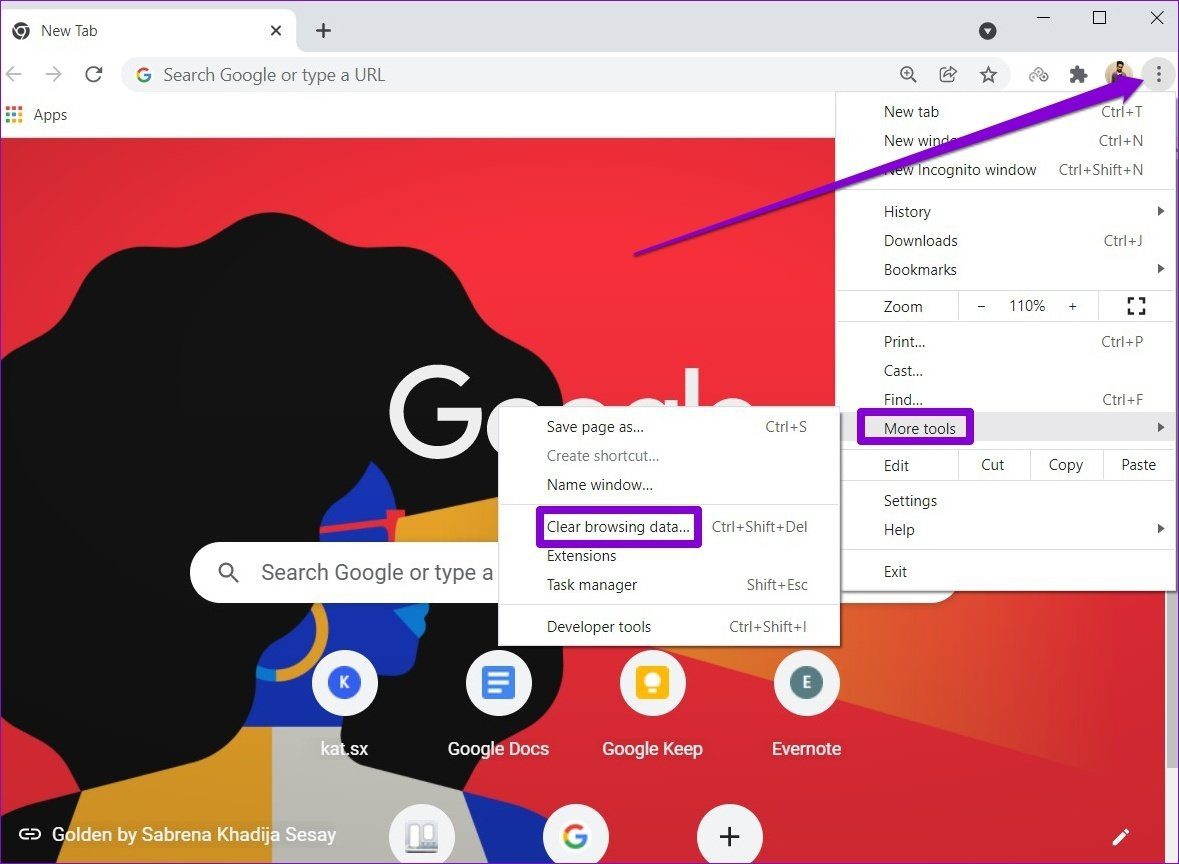
Task: Go back with the left arrow
Action: [x=14, y=74]
